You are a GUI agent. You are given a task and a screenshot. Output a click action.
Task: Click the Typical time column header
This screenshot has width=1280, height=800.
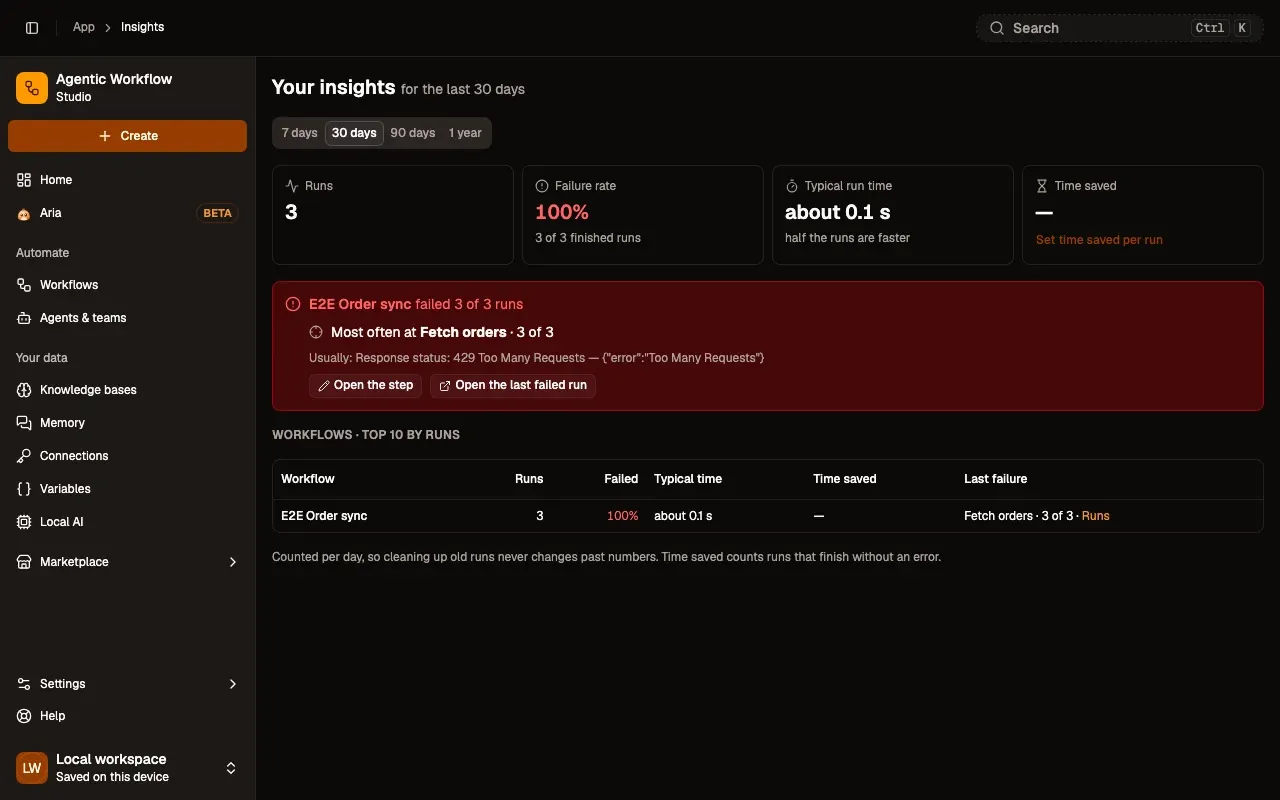point(688,479)
